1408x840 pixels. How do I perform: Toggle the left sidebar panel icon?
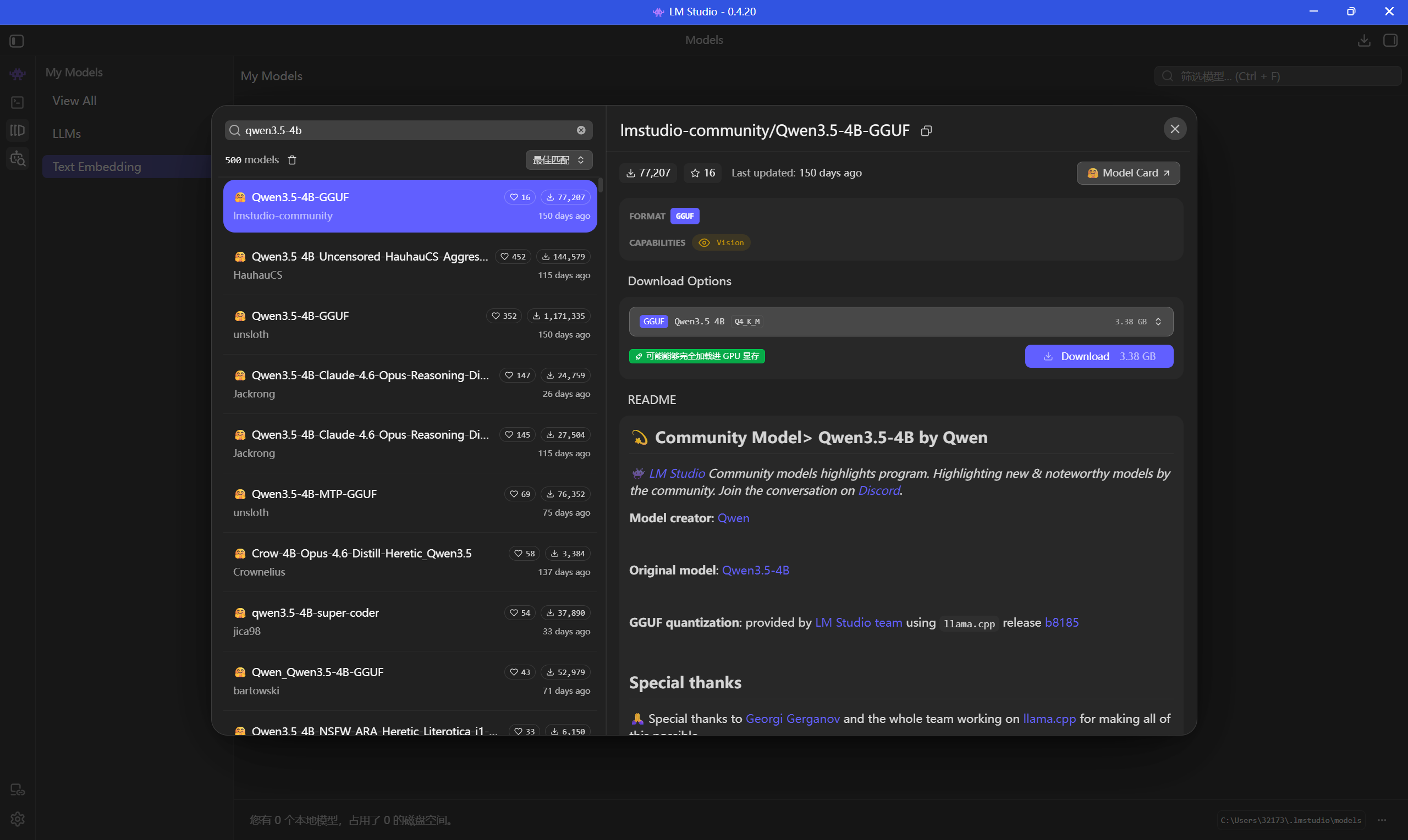(x=17, y=41)
